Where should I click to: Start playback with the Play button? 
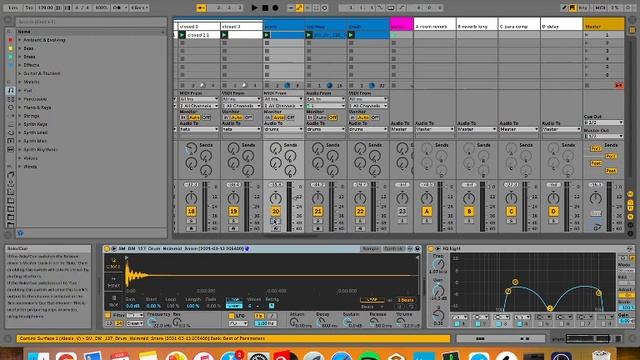tap(254, 7)
